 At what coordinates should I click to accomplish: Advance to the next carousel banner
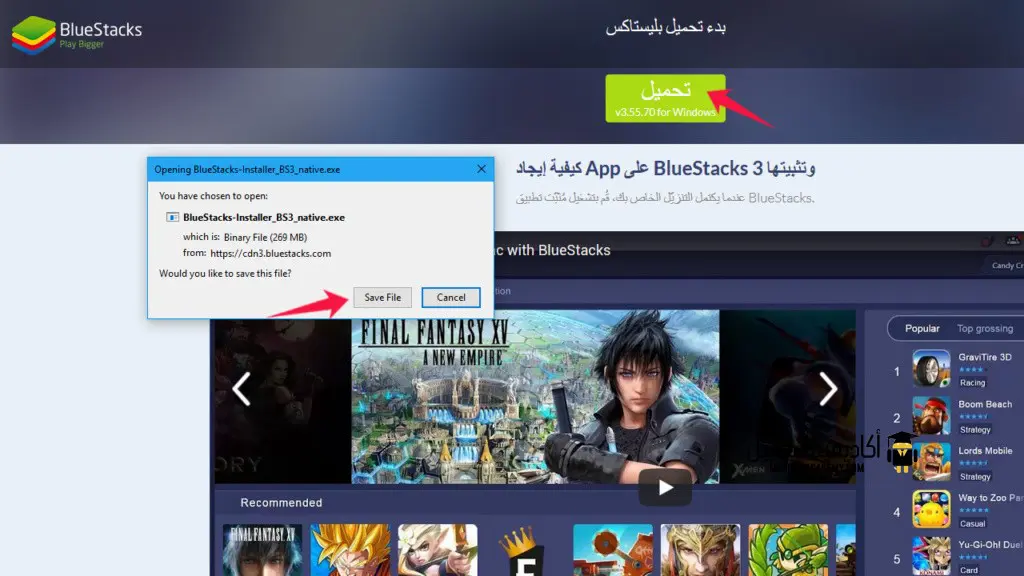[x=828, y=389]
